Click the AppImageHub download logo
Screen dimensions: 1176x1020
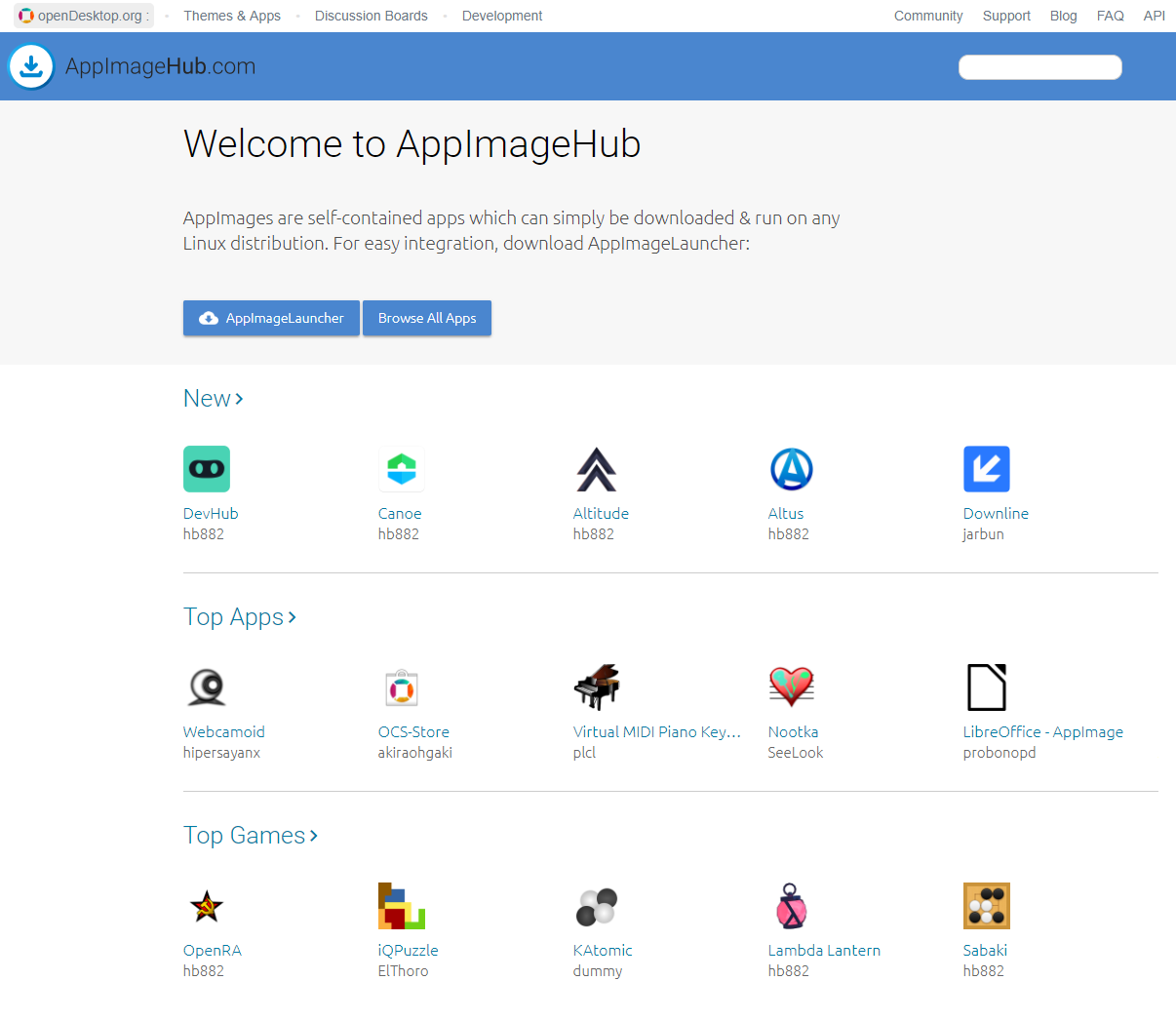point(31,66)
